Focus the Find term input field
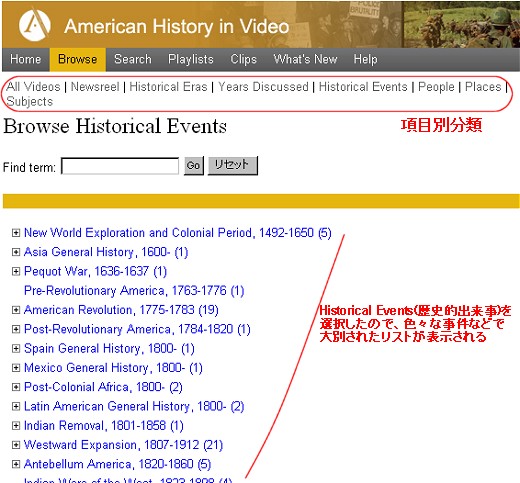Viewport: 520px width, 483px height. click(120, 166)
